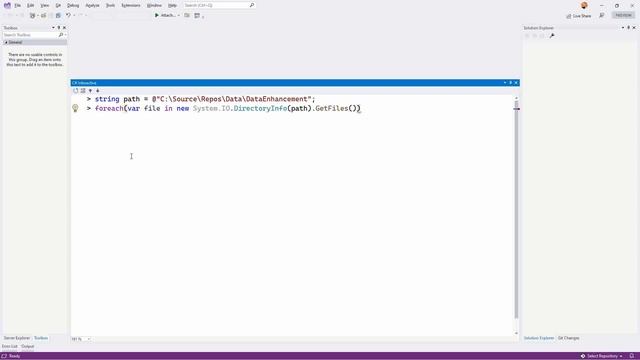
Task: Open the View menu
Action: coord(44,5)
